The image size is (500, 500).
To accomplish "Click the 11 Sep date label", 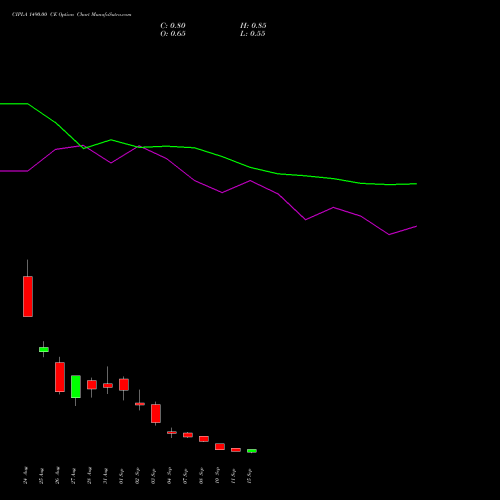I will 234,476.
